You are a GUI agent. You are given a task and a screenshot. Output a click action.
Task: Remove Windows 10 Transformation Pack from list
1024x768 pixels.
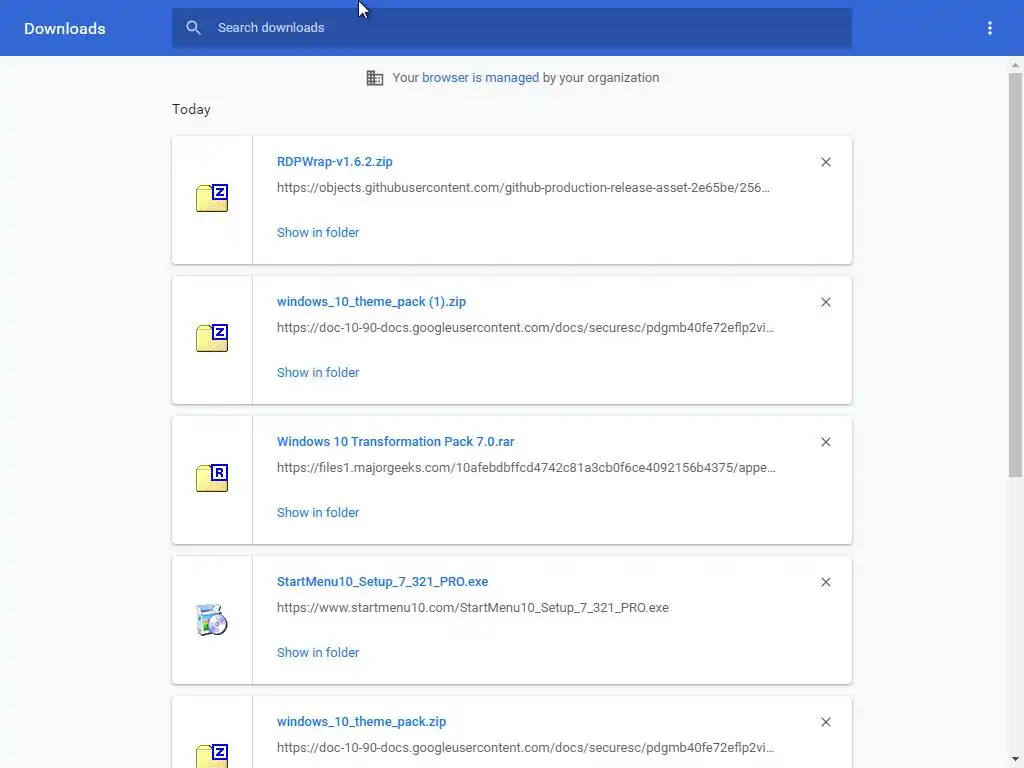point(825,442)
